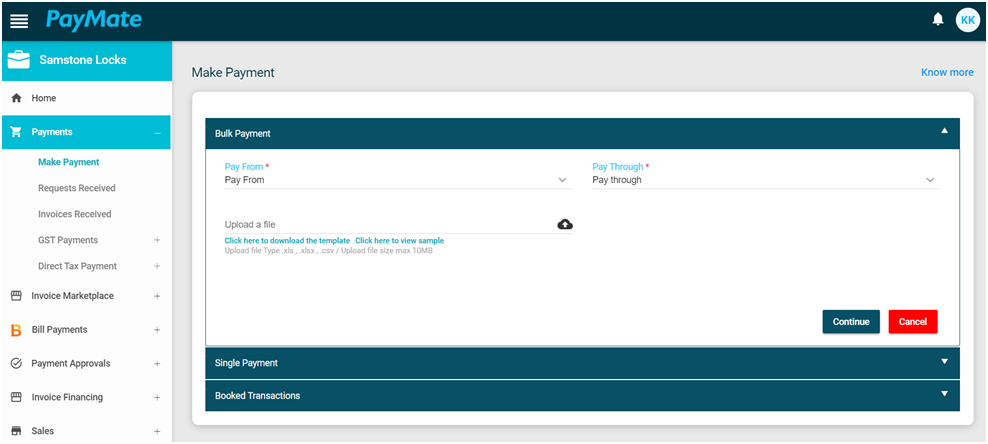Open the Know more link

(947, 72)
